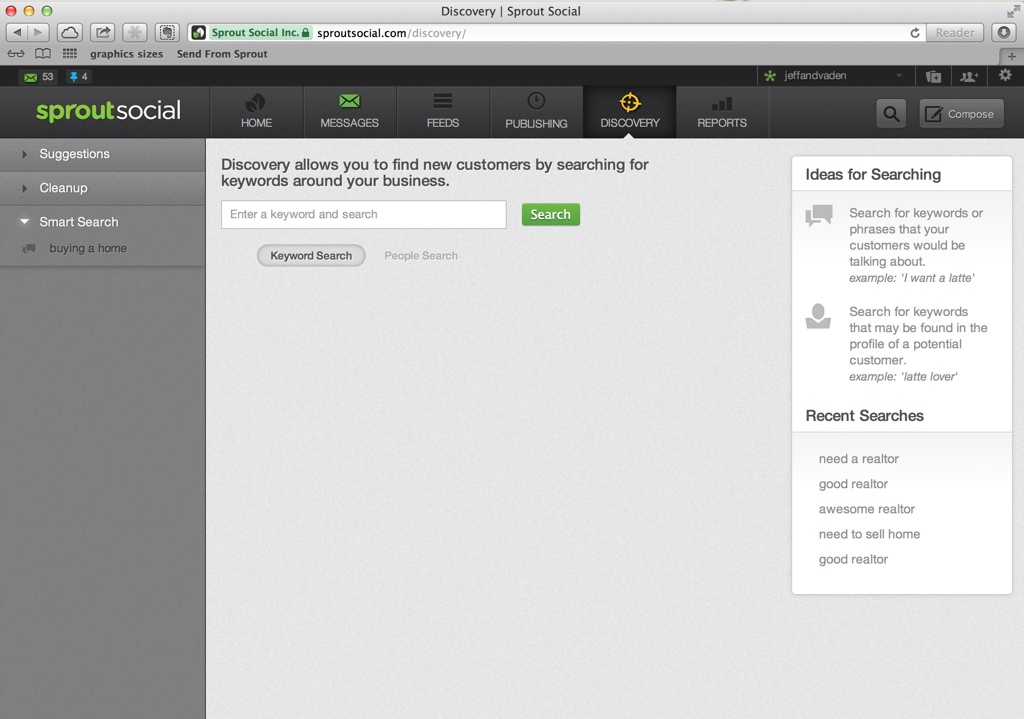This screenshot has height=719, width=1024.
Task: Click the address bar URL
Action: click(x=392, y=33)
